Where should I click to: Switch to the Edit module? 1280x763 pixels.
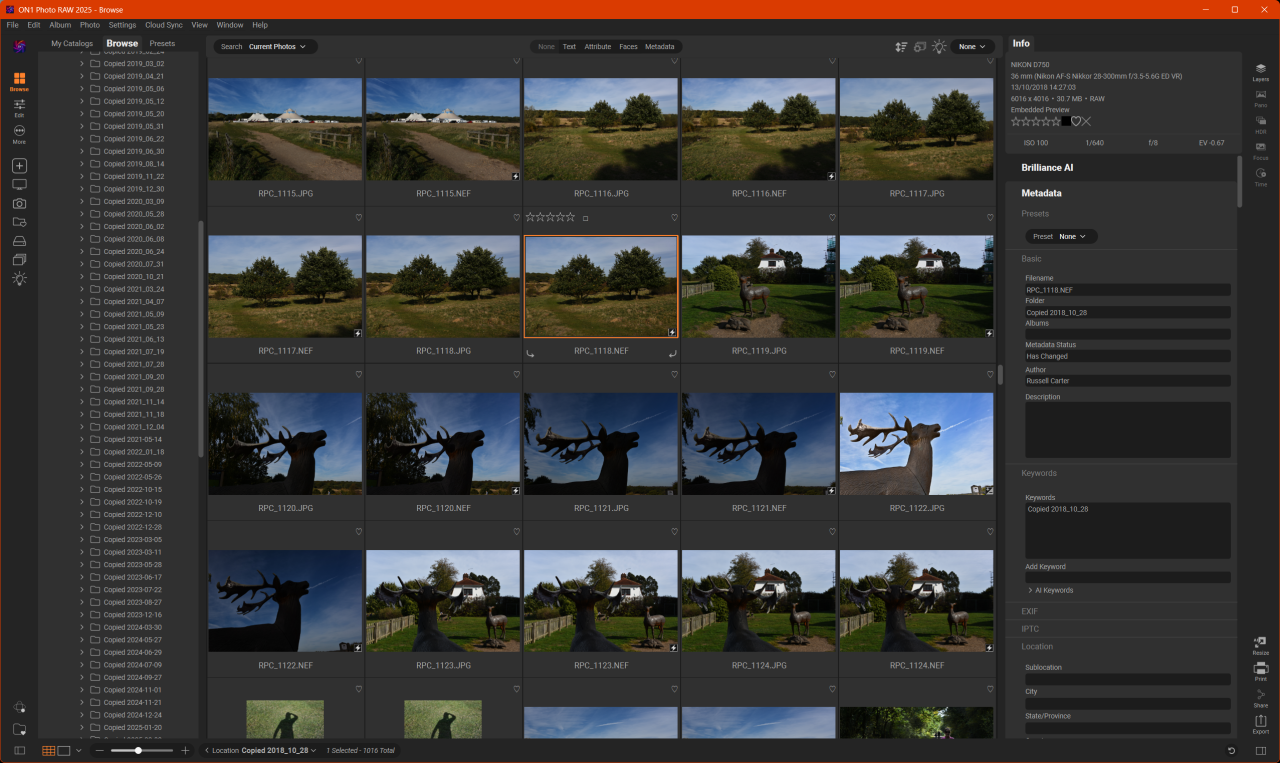19,107
